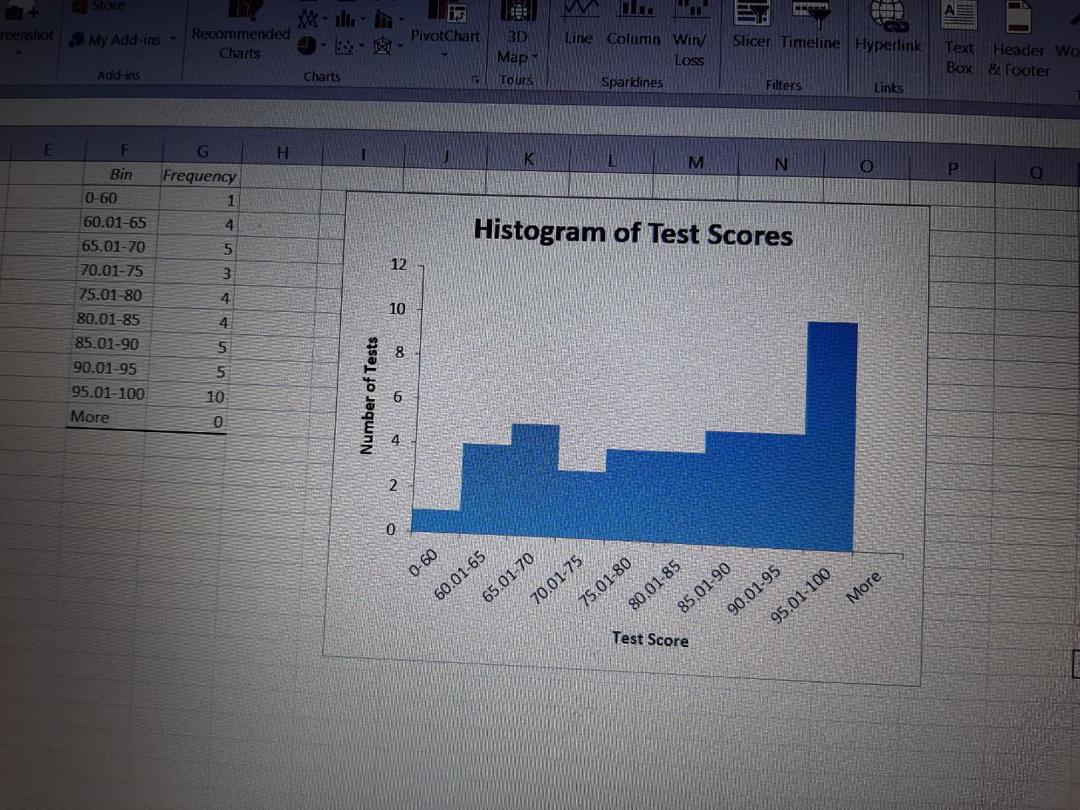Select the 70.01-75 bin cell

[x=116, y=271]
